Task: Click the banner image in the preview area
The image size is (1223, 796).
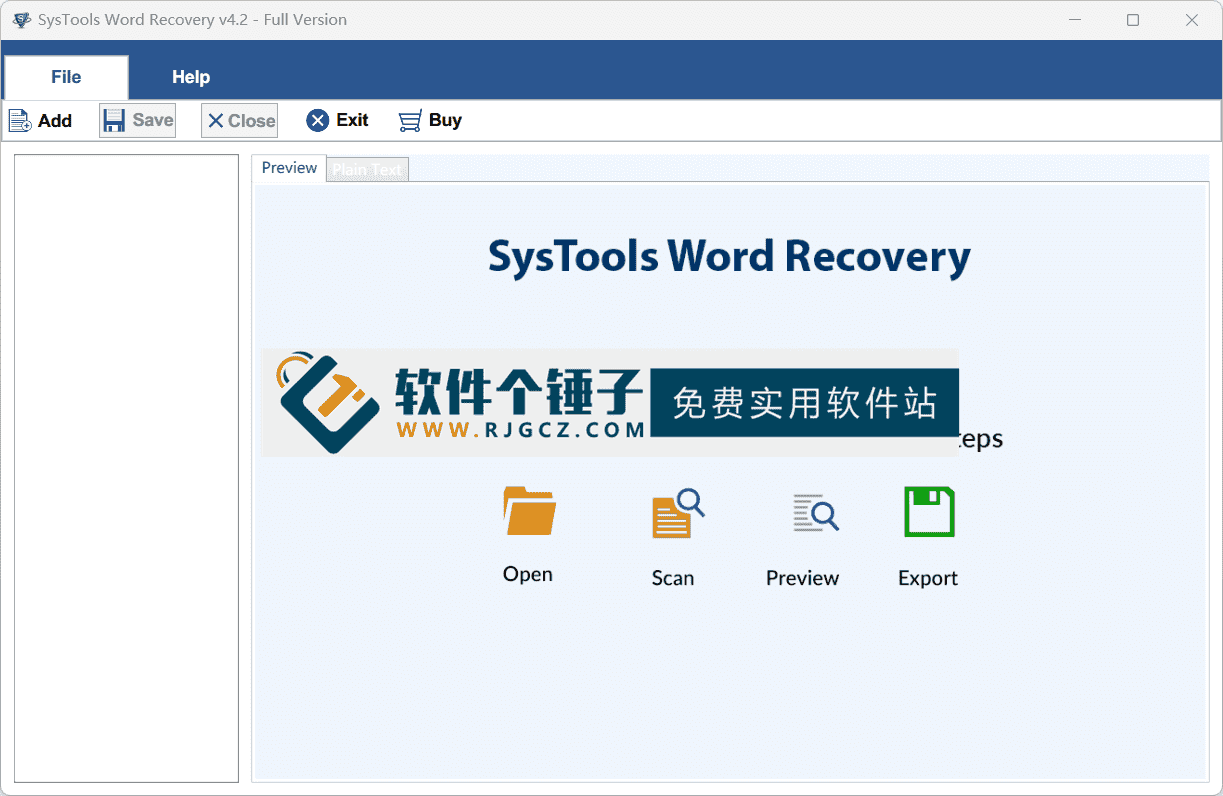Action: coord(609,402)
